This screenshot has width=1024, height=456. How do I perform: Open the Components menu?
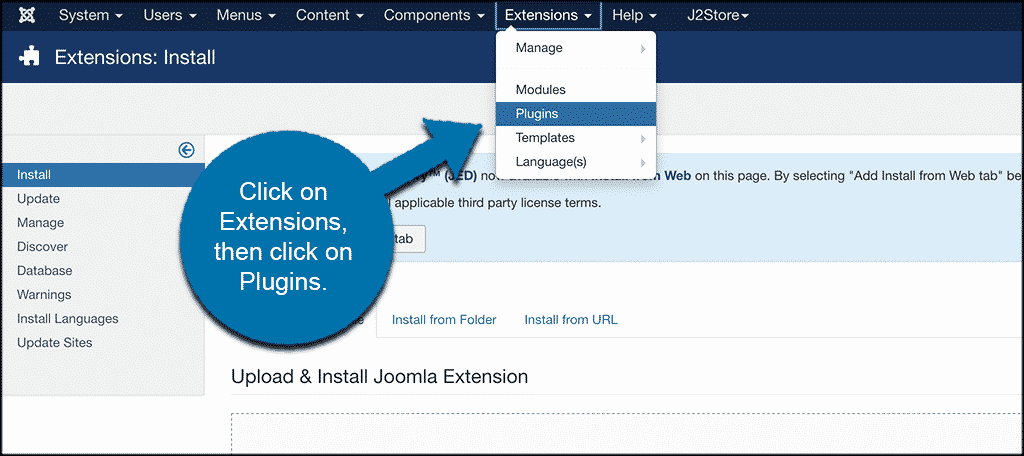coord(434,15)
